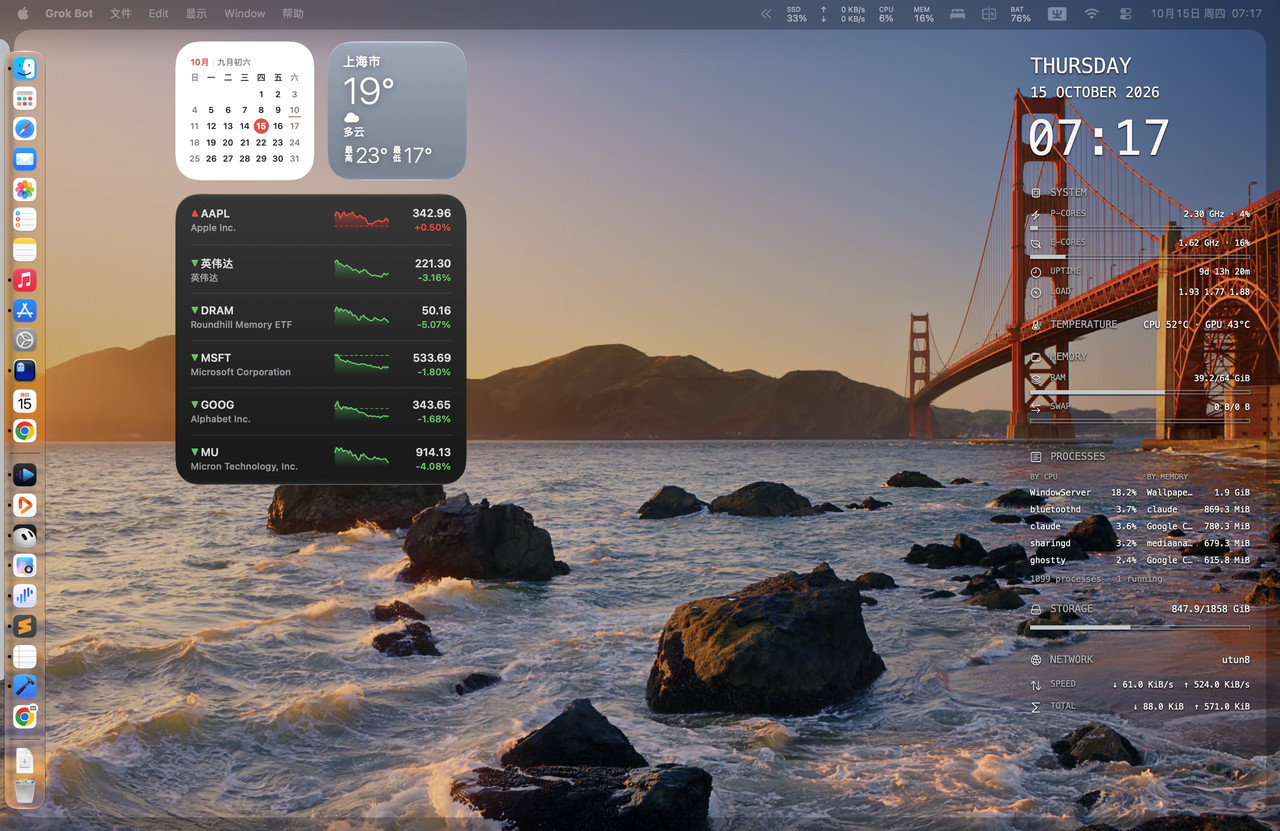The image size is (1280, 831).
Task: Open the Edit menu
Action: coord(158,14)
